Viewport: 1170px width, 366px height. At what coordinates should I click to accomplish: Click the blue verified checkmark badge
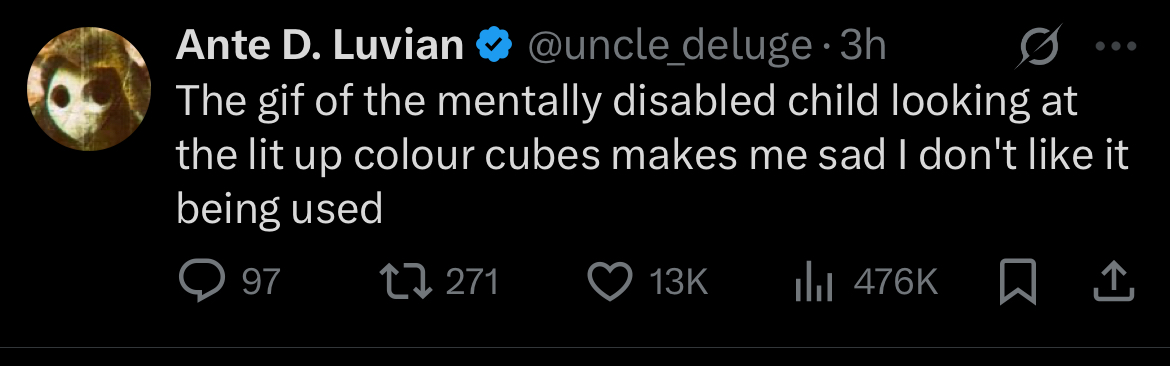coord(494,46)
